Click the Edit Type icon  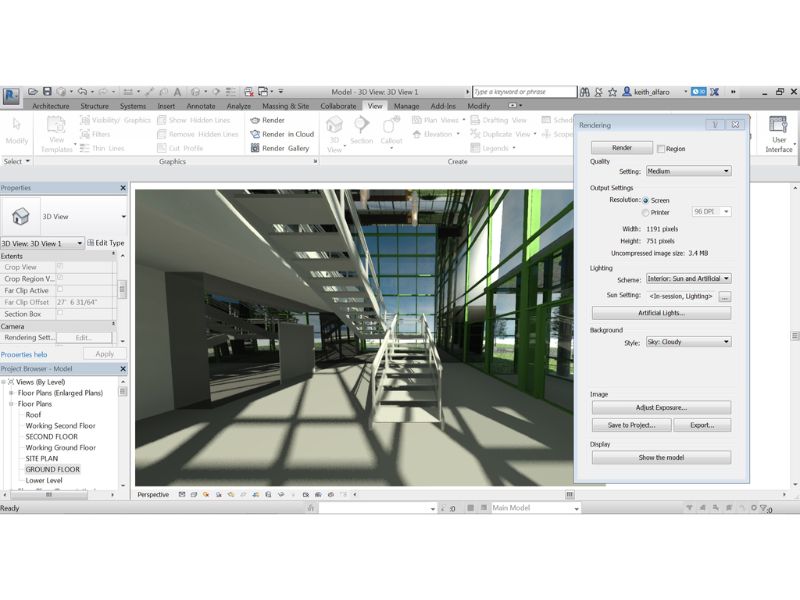[x=90, y=243]
